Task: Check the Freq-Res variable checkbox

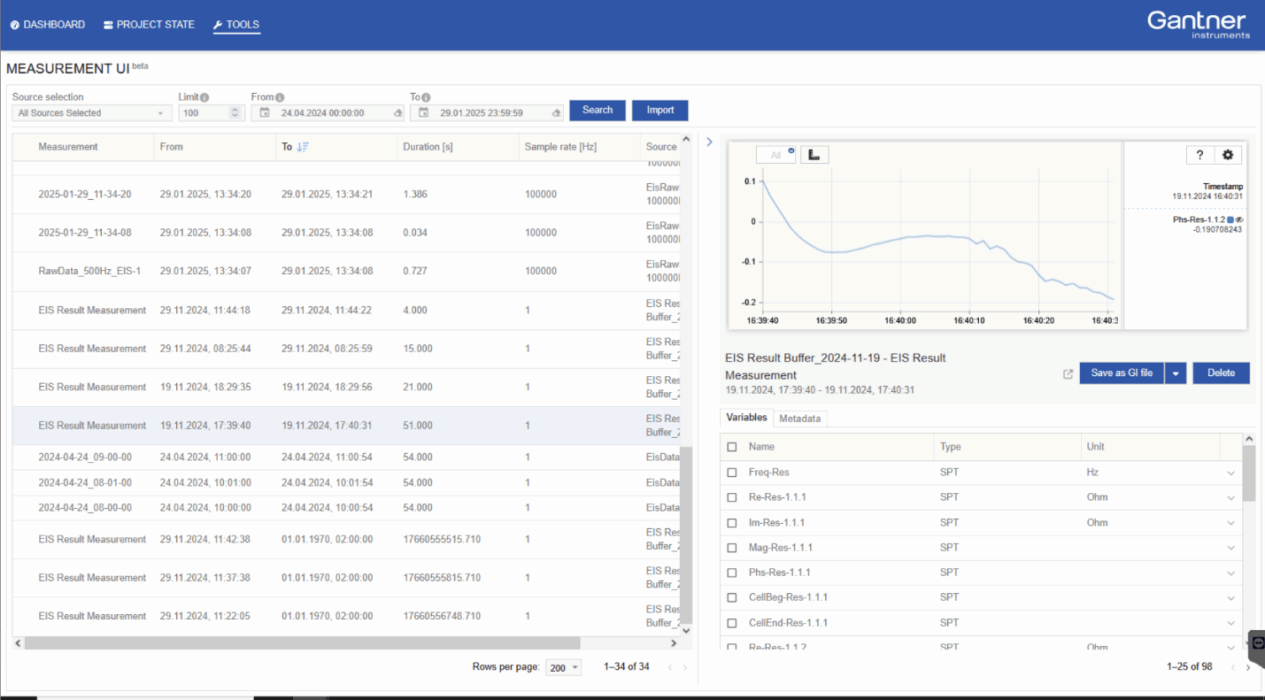Action: 732,471
